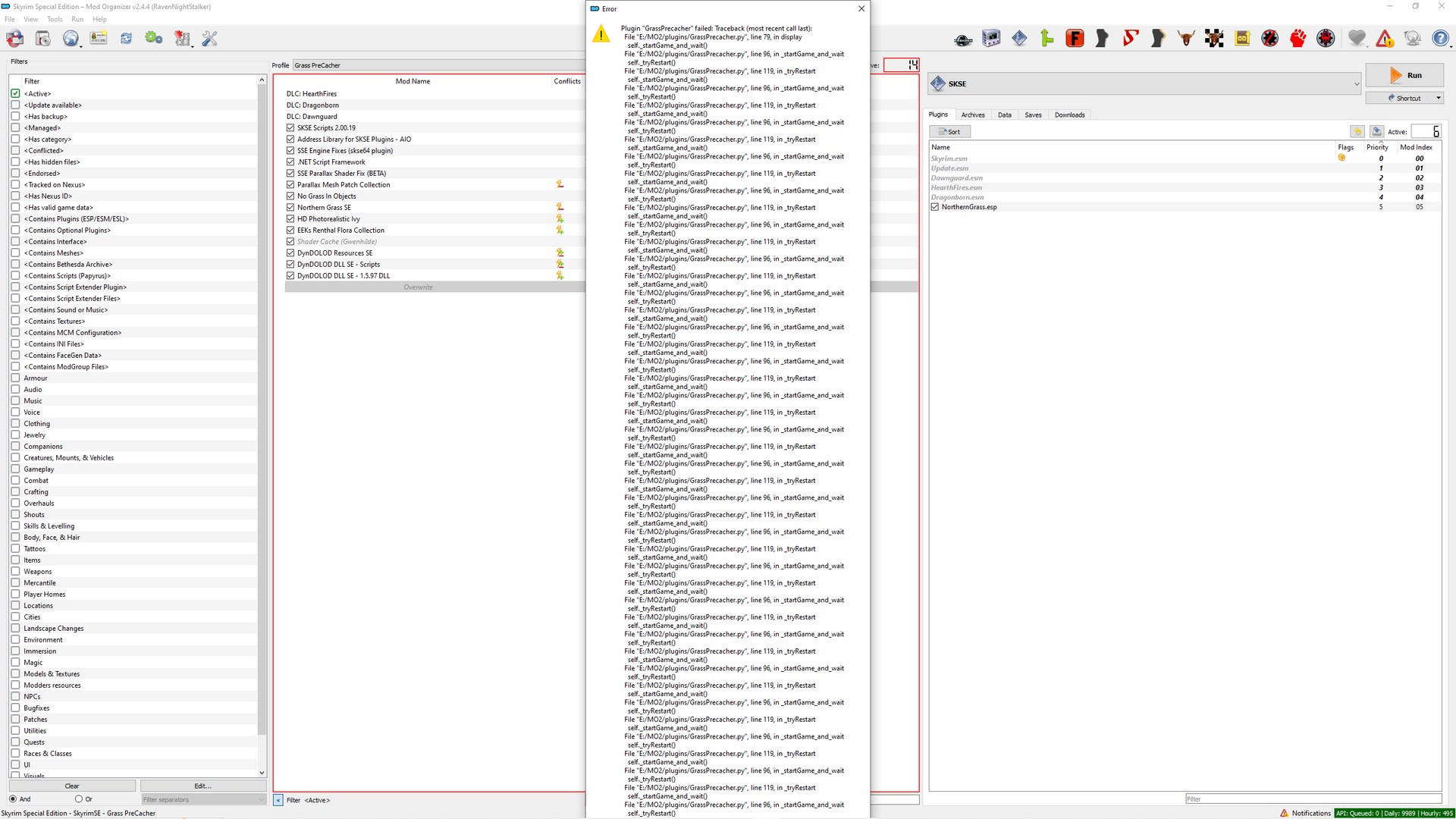This screenshot has height=819, width=1456.
Task: Open the green gears executables icon
Action: 154,38
